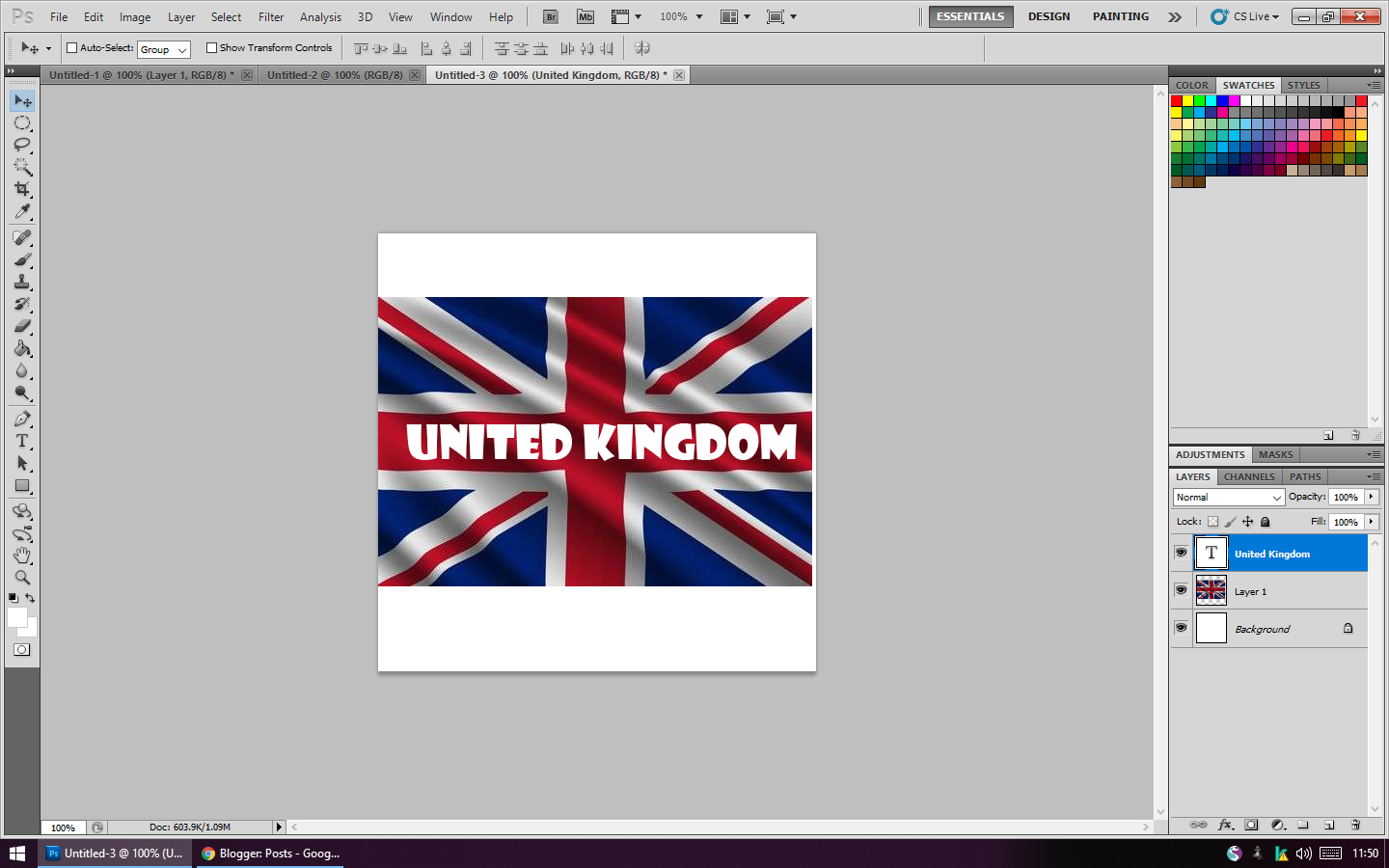The height and width of the screenshot is (868, 1389).
Task: Show more workspaces with double chevron
Action: click(x=1174, y=16)
